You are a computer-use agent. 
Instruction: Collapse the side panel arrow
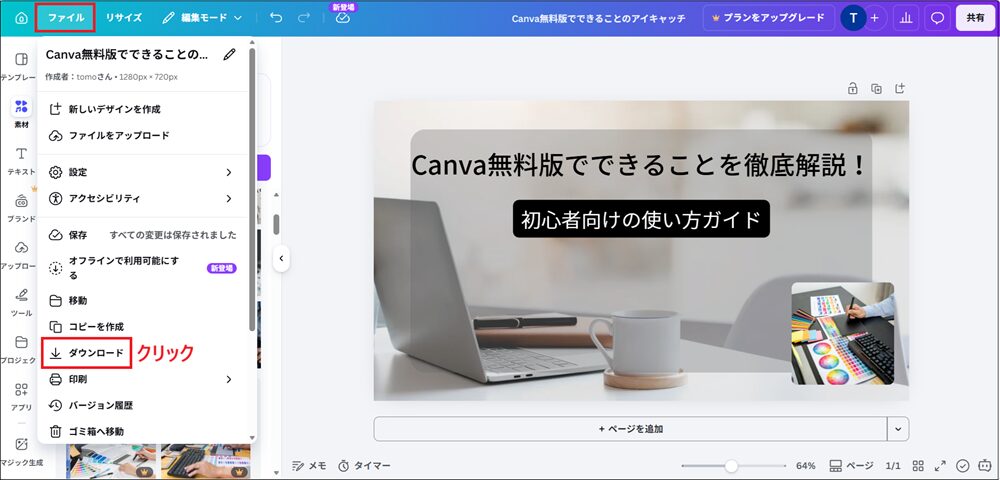[281, 259]
